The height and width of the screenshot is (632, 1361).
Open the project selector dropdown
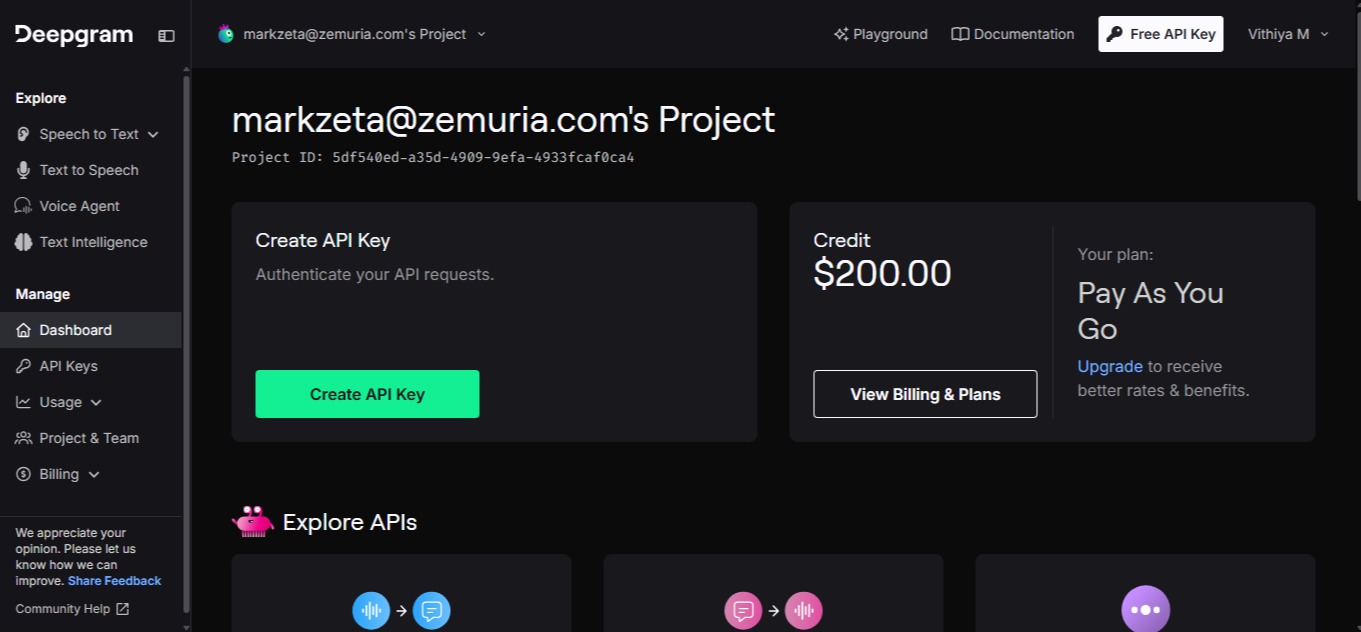tap(352, 34)
